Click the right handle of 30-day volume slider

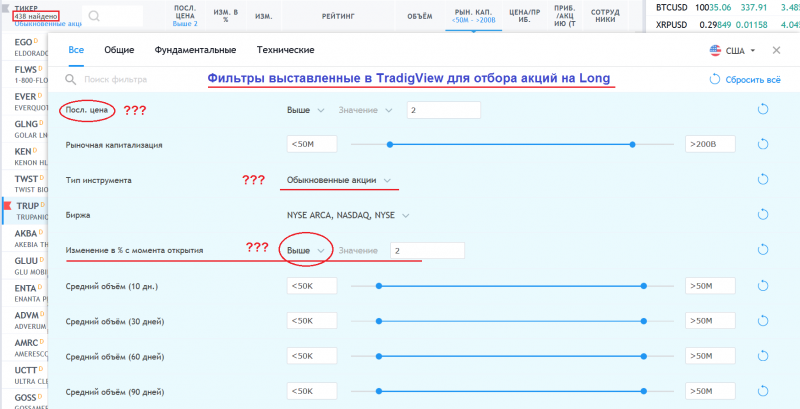[x=644, y=321]
